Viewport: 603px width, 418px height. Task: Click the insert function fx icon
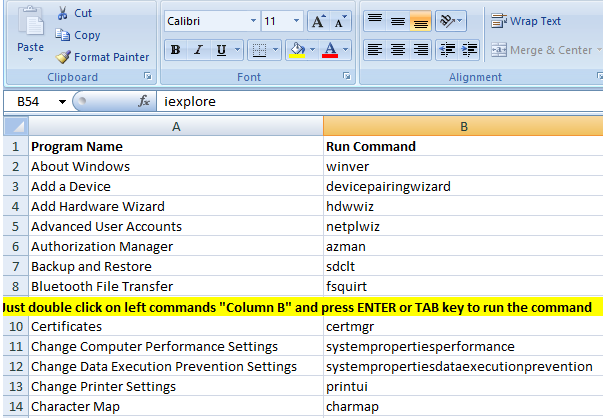point(144,102)
